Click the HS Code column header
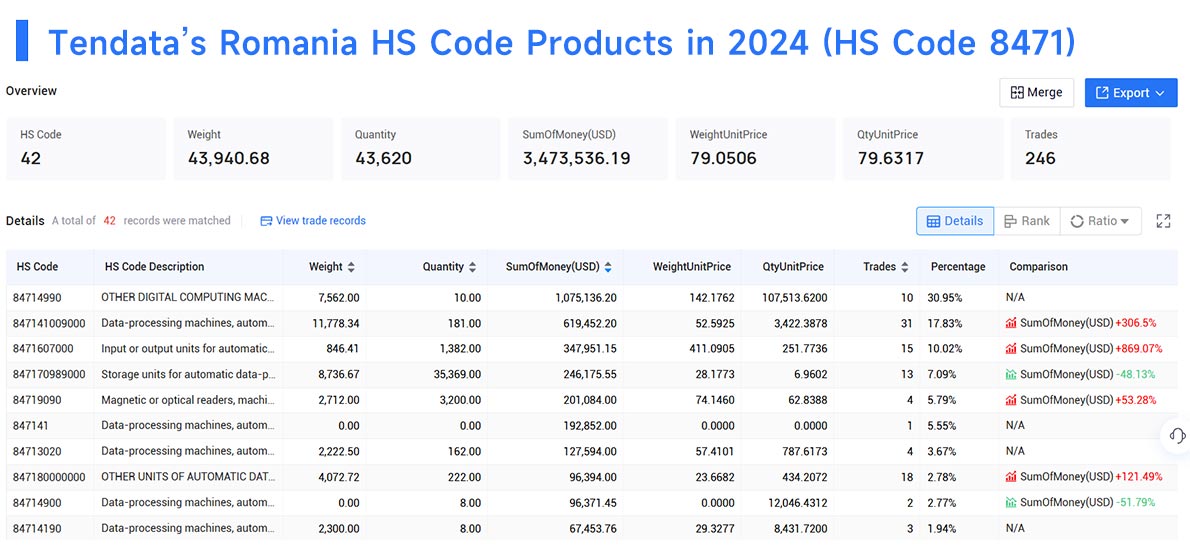 (x=37, y=267)
